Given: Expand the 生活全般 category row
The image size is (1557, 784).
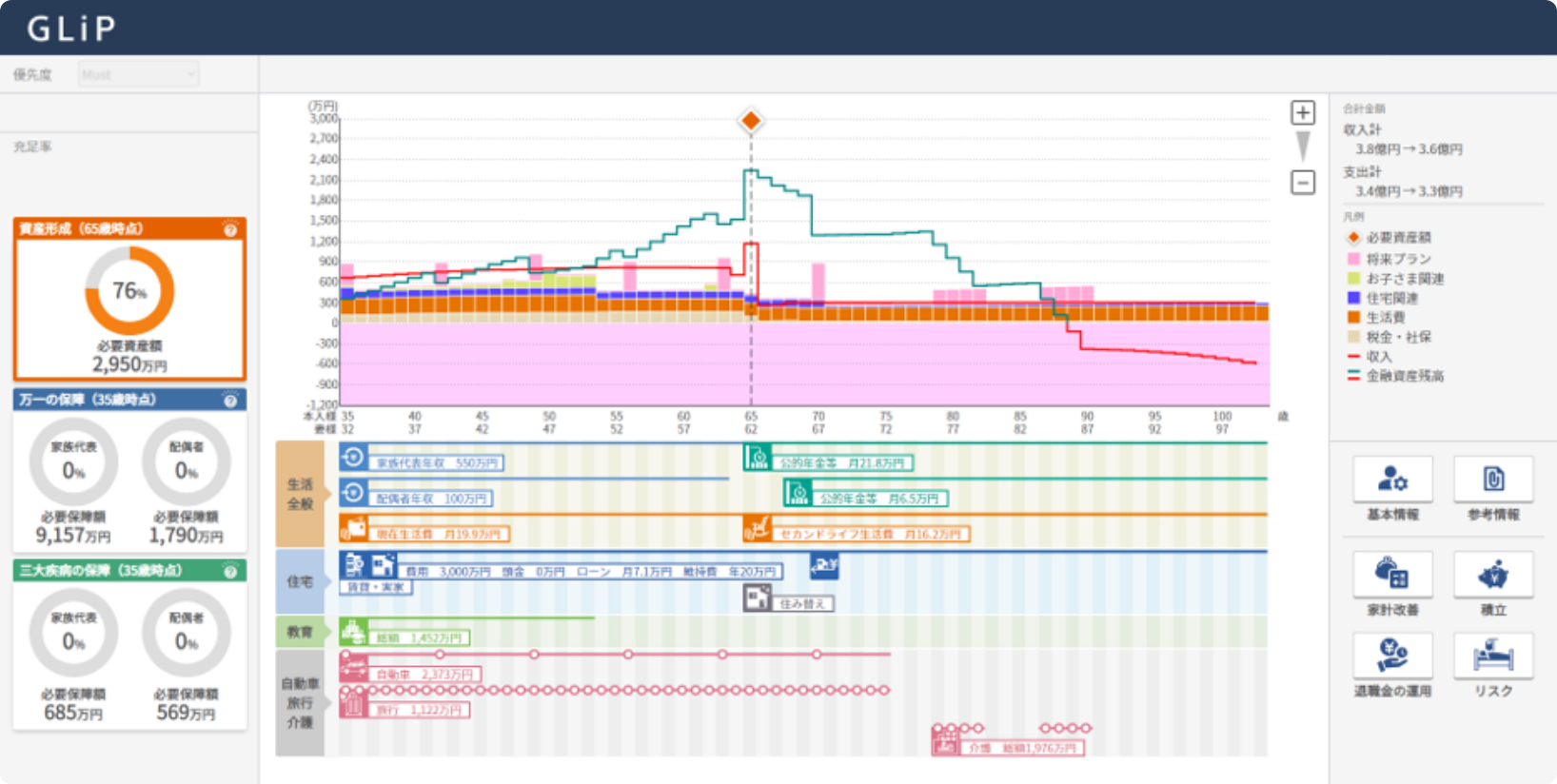Looking at the screenshot, I should (x=301, y=494).
